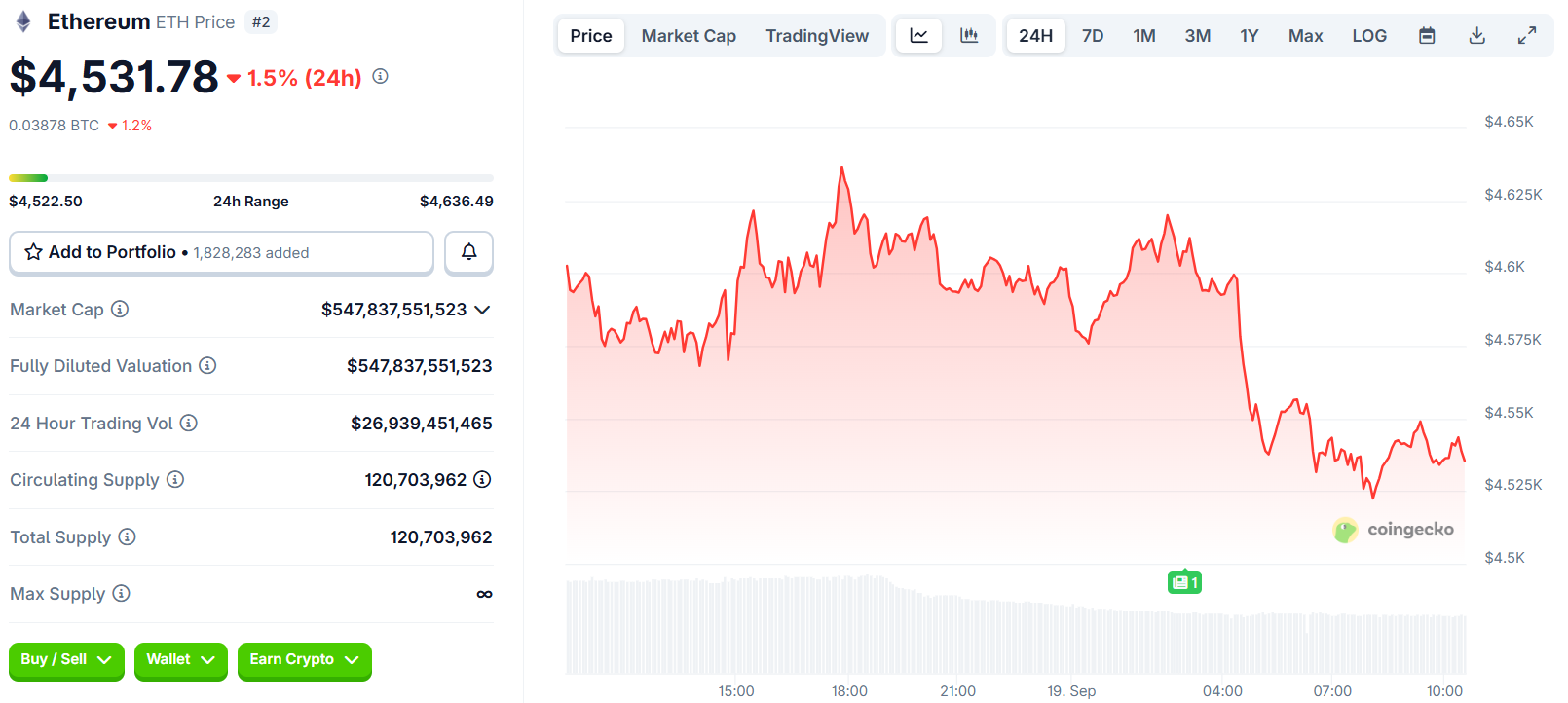Click the 04:00 x-axis time label
1568x703 pixels.
coord(1222,690)
